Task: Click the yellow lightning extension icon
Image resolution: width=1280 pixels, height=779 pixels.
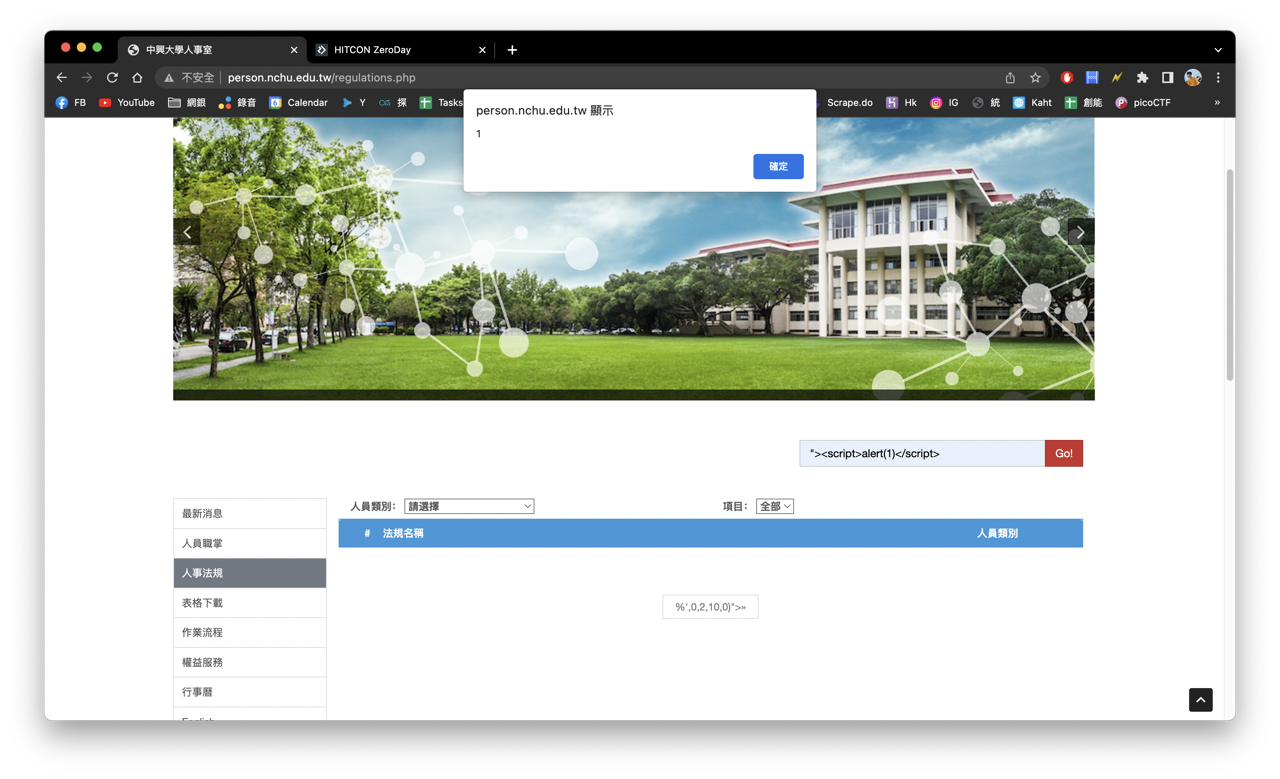Action: [x=1117, y=77]
